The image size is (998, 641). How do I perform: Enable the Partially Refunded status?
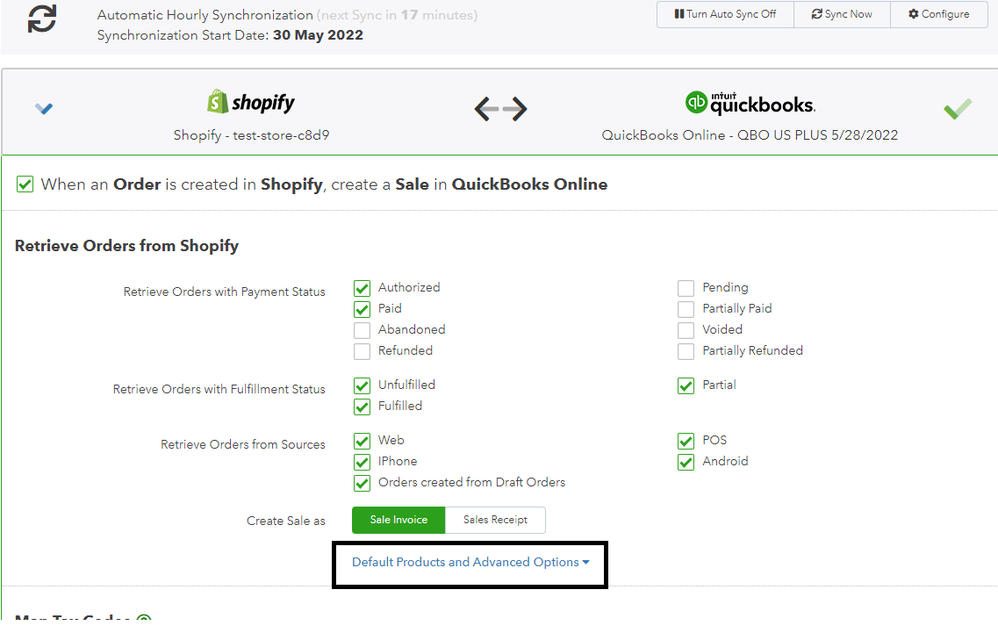click(x=685, y=351)
